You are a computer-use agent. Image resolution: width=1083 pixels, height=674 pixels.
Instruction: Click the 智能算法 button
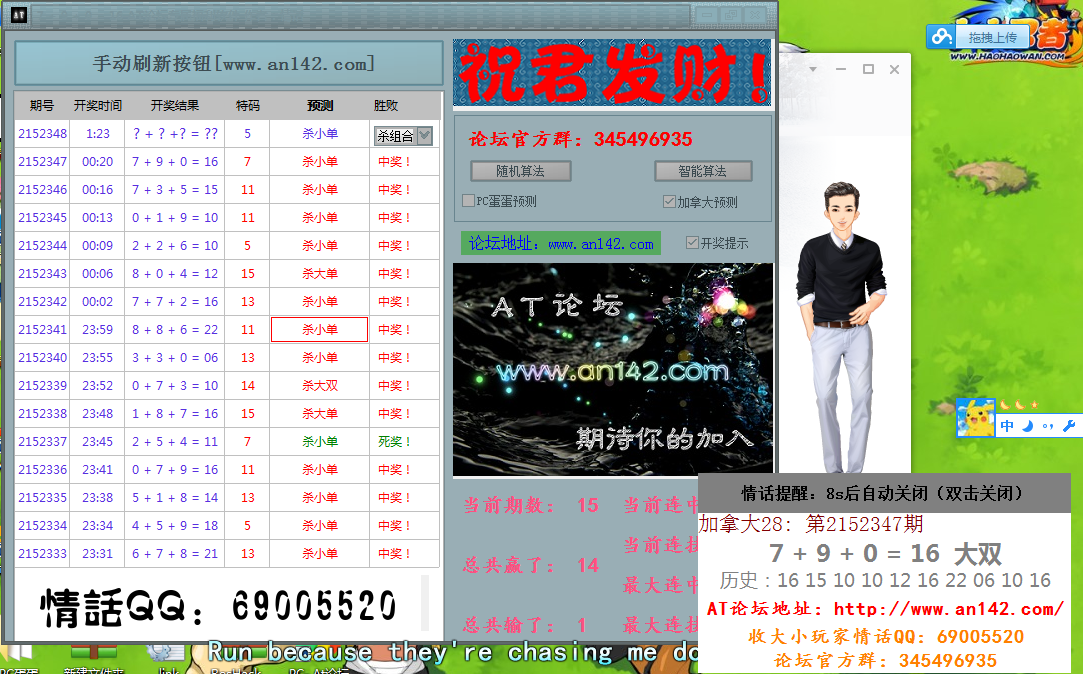click(702, 171)
